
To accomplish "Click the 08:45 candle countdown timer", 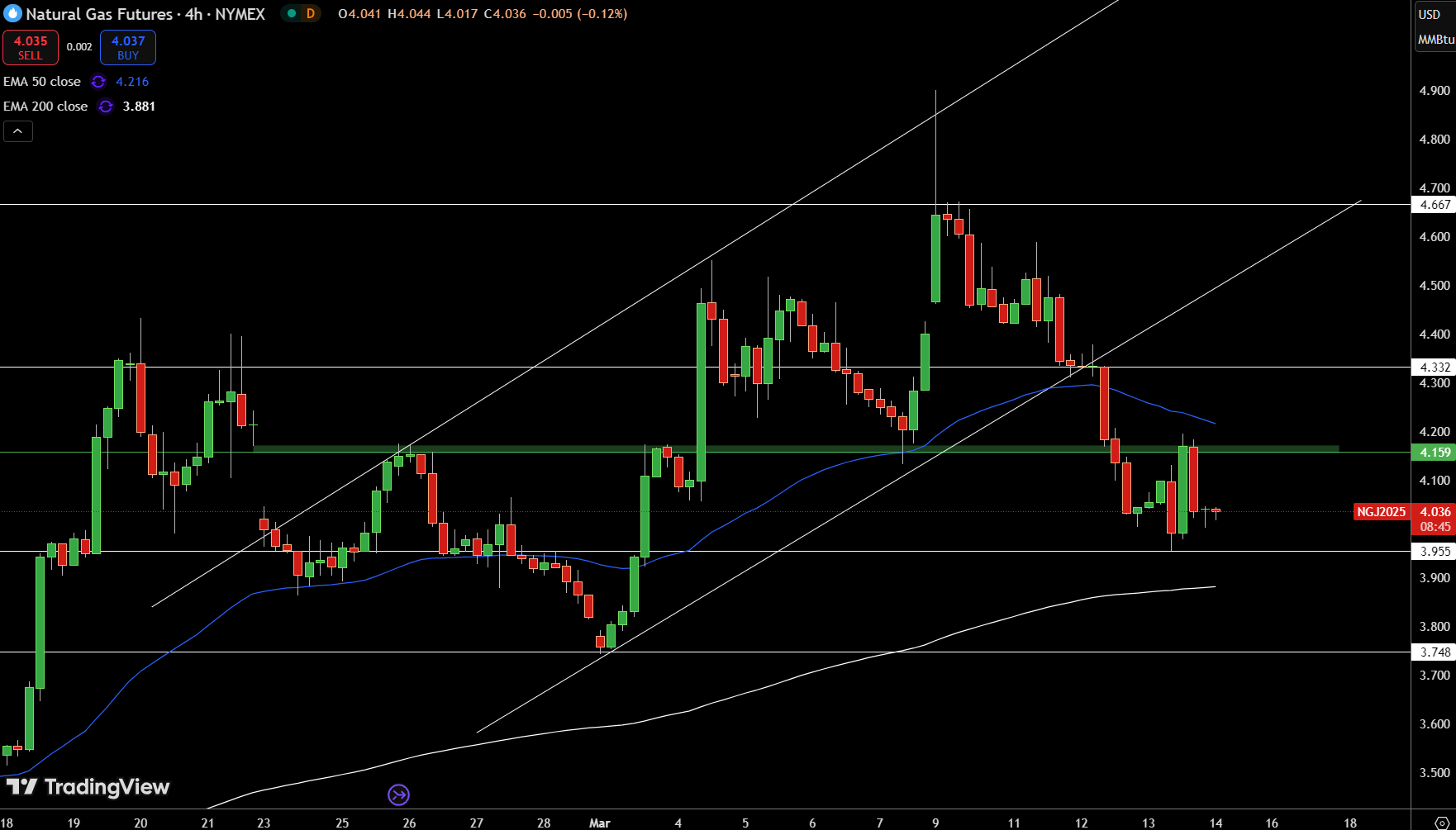I will coord(1435,527).
